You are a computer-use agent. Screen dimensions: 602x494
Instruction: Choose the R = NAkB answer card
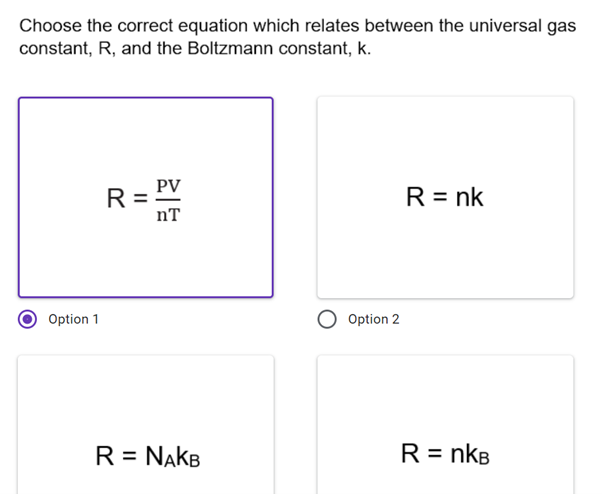[x=146, y=425]
